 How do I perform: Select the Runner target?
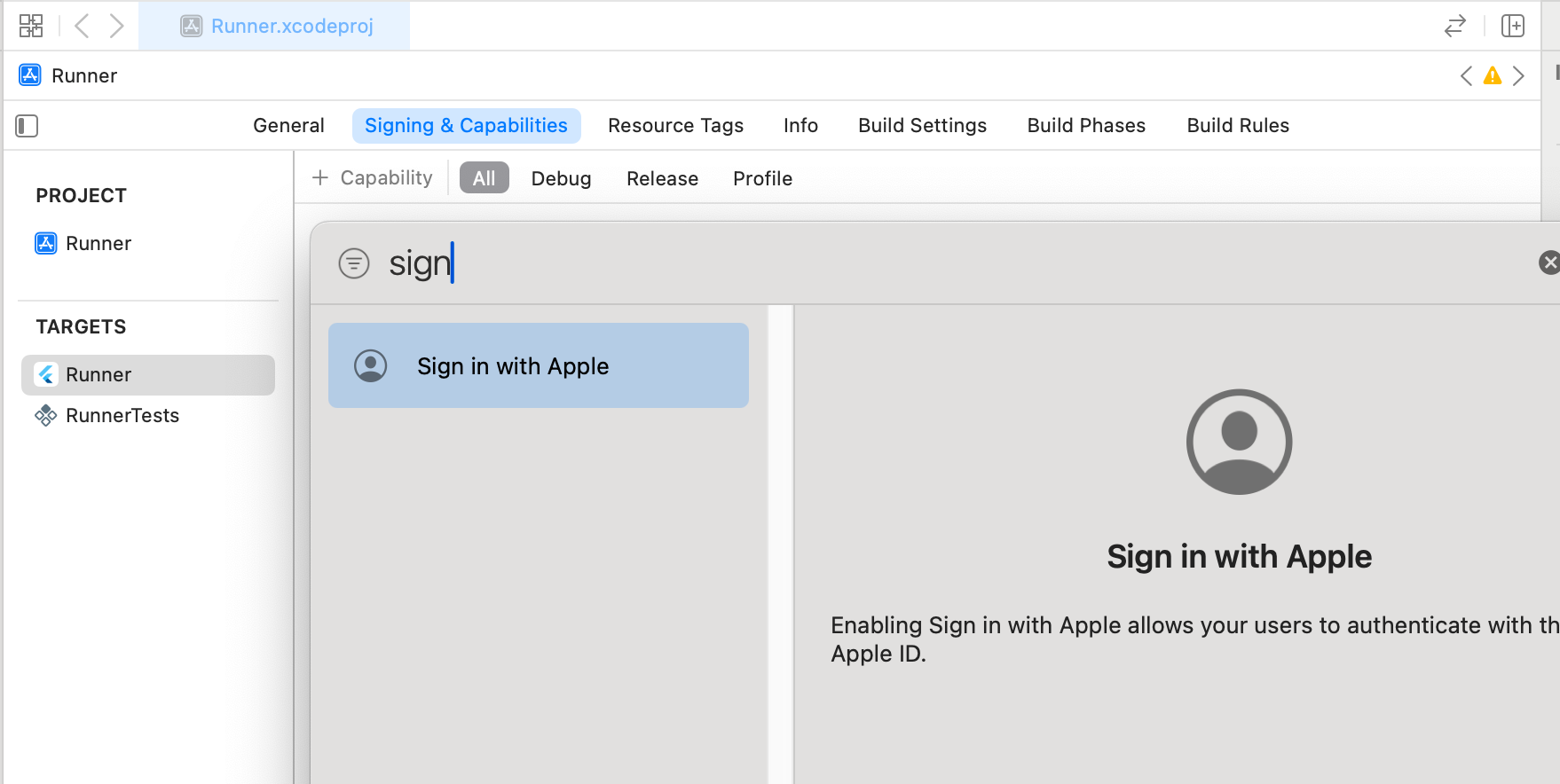coord(148,375)
